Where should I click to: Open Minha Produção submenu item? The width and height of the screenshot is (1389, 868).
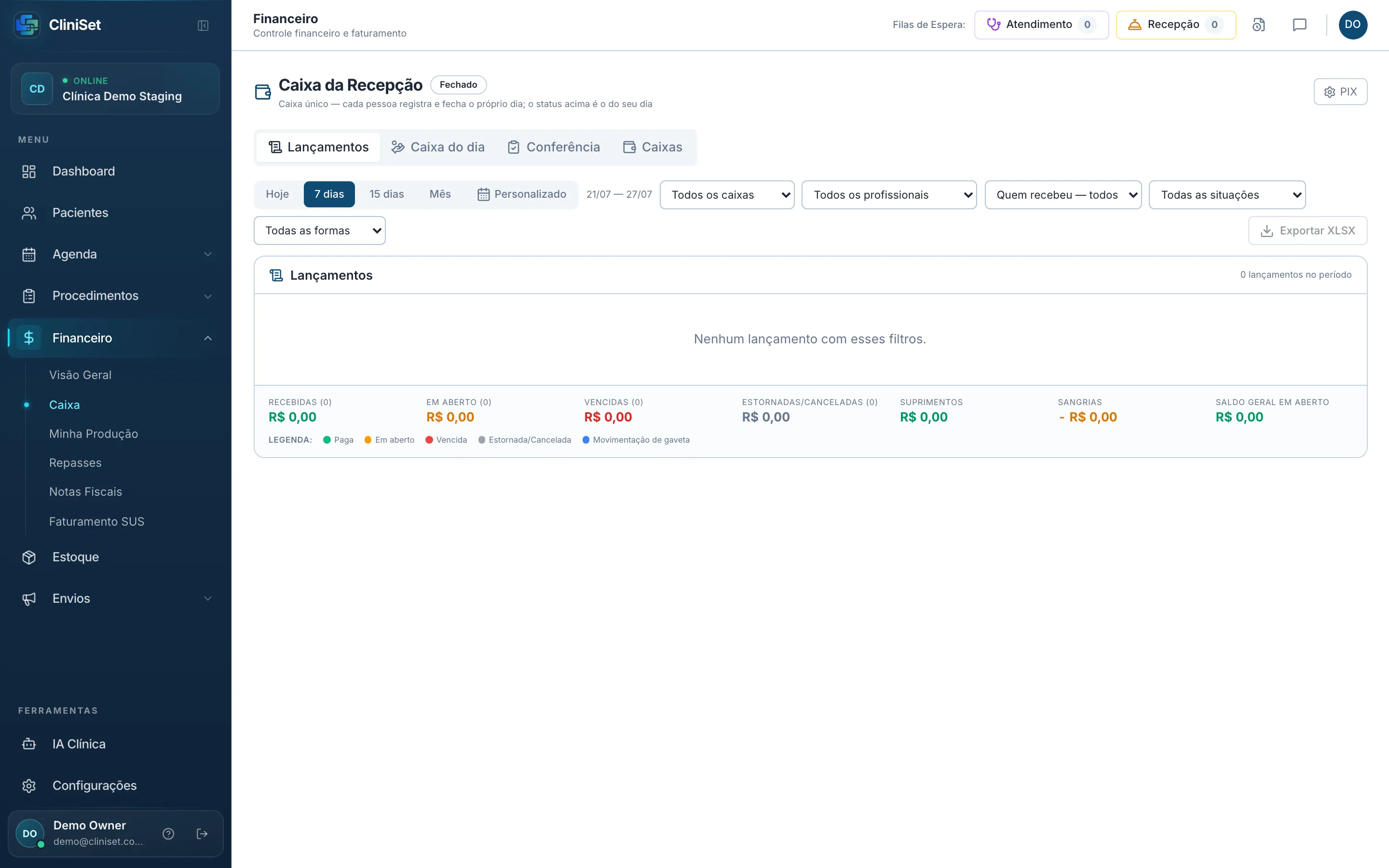(94, 434)
